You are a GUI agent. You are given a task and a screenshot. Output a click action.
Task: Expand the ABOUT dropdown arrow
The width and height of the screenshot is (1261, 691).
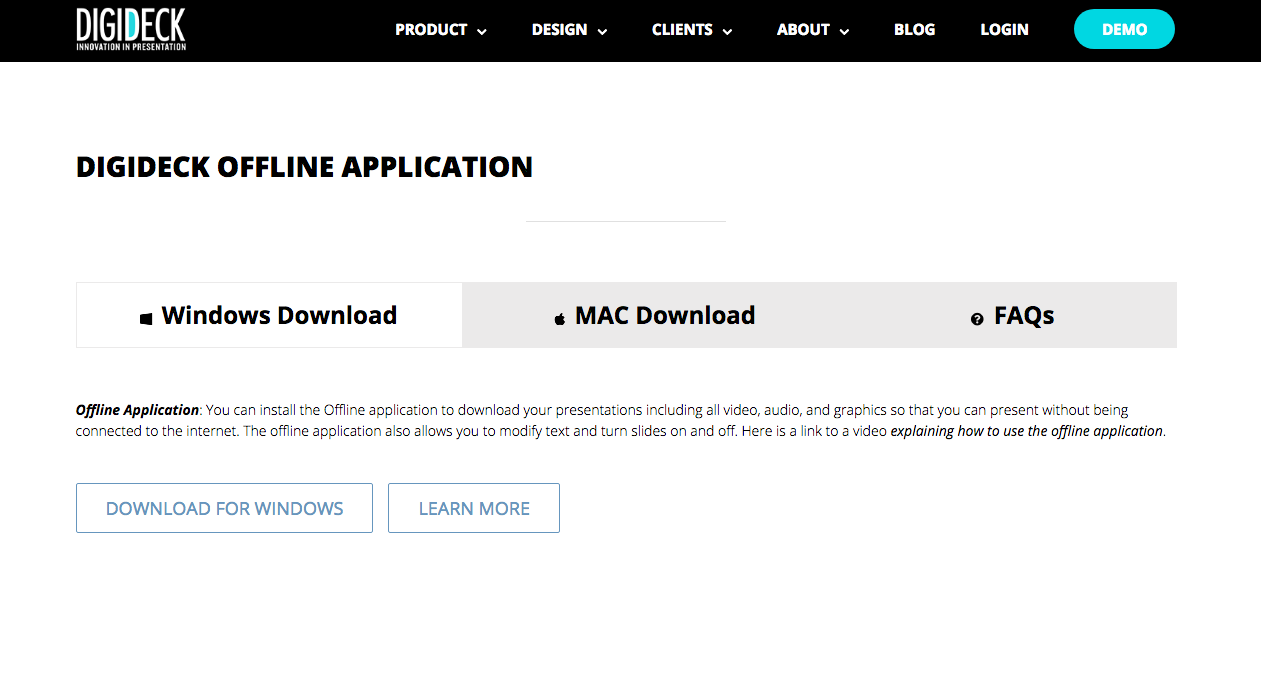(x=844, y=31)
